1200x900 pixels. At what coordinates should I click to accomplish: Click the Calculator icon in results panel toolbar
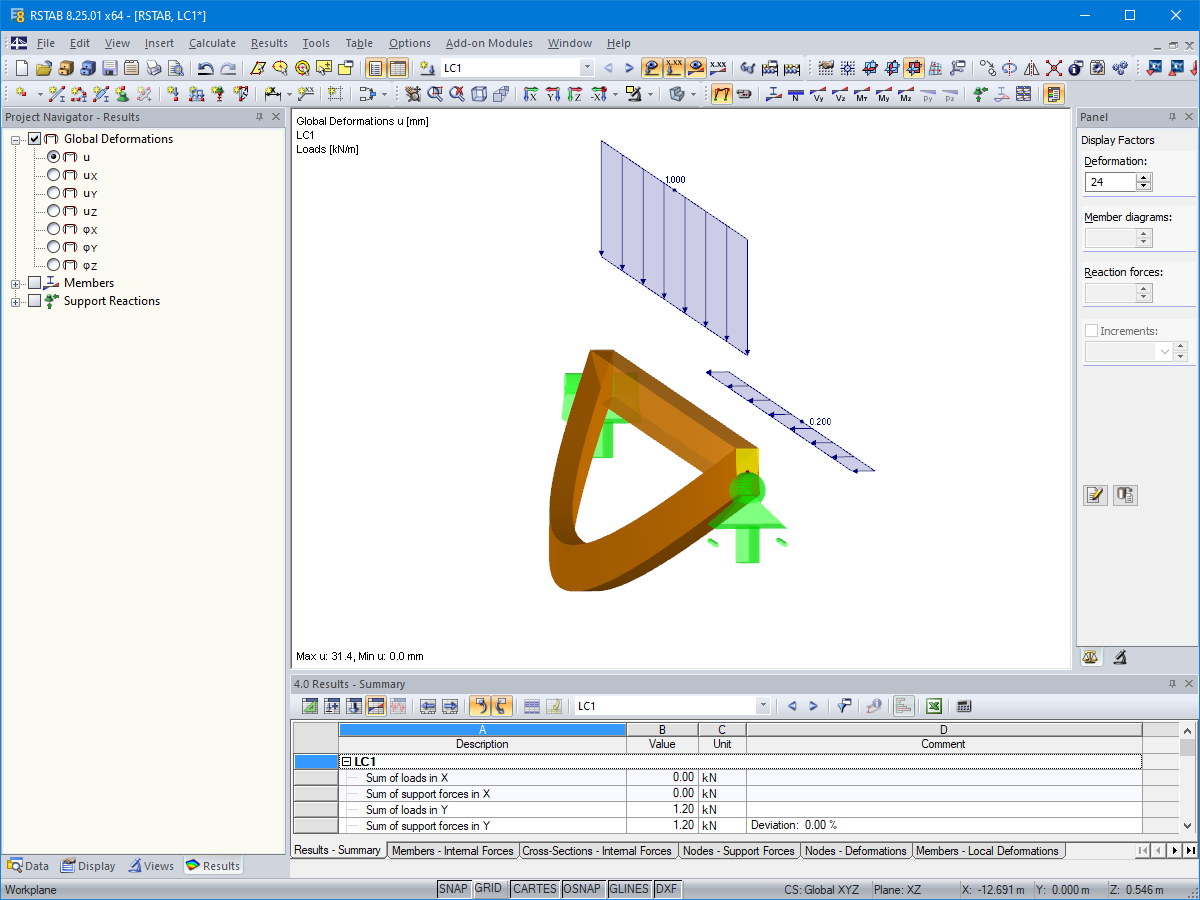coord(963,705)
